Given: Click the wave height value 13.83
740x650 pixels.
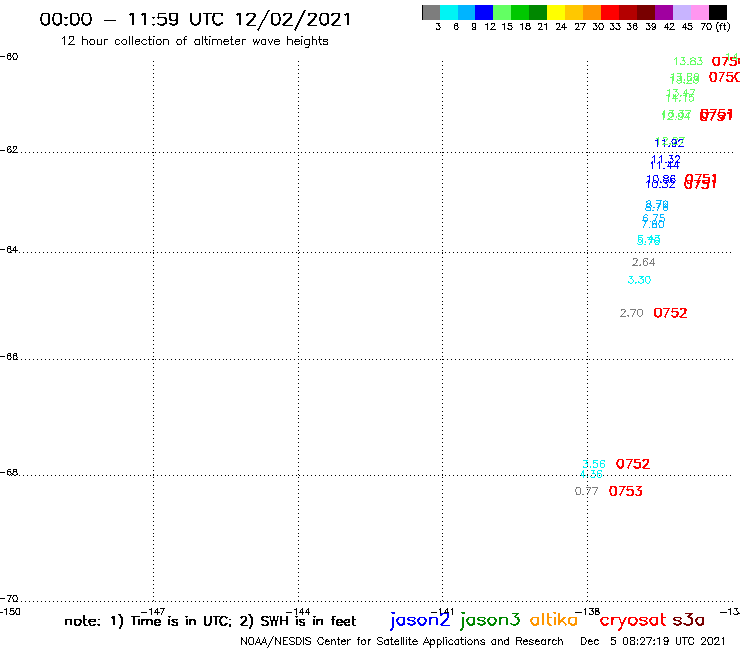Looking at the screenshot, I should (688, 61).
